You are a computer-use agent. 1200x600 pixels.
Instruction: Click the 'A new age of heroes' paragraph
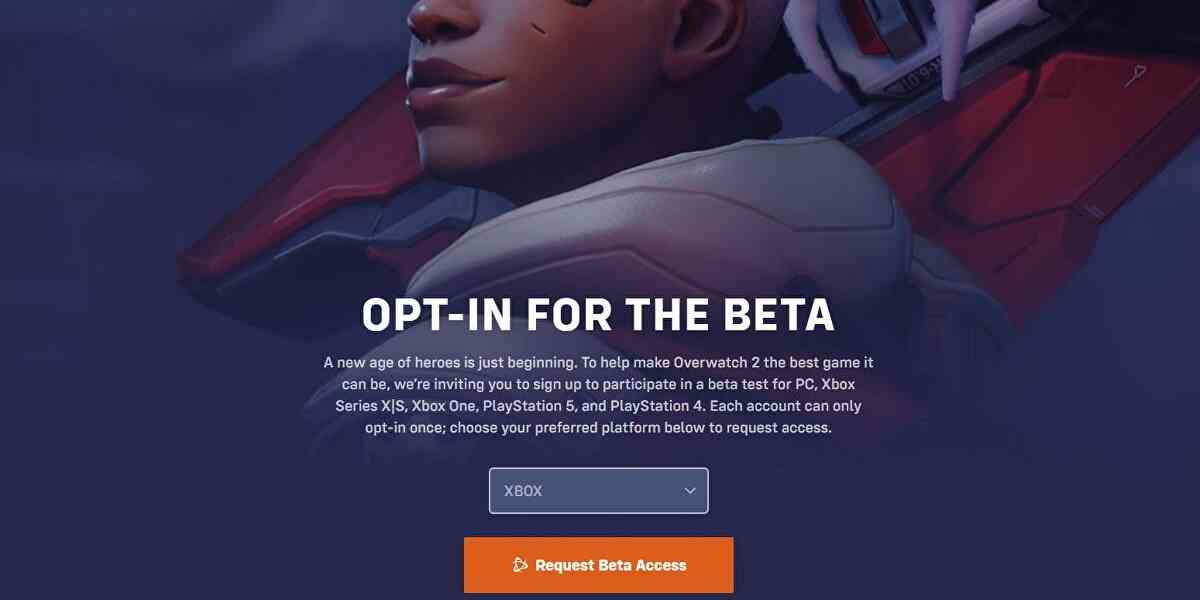coord(598,395)
